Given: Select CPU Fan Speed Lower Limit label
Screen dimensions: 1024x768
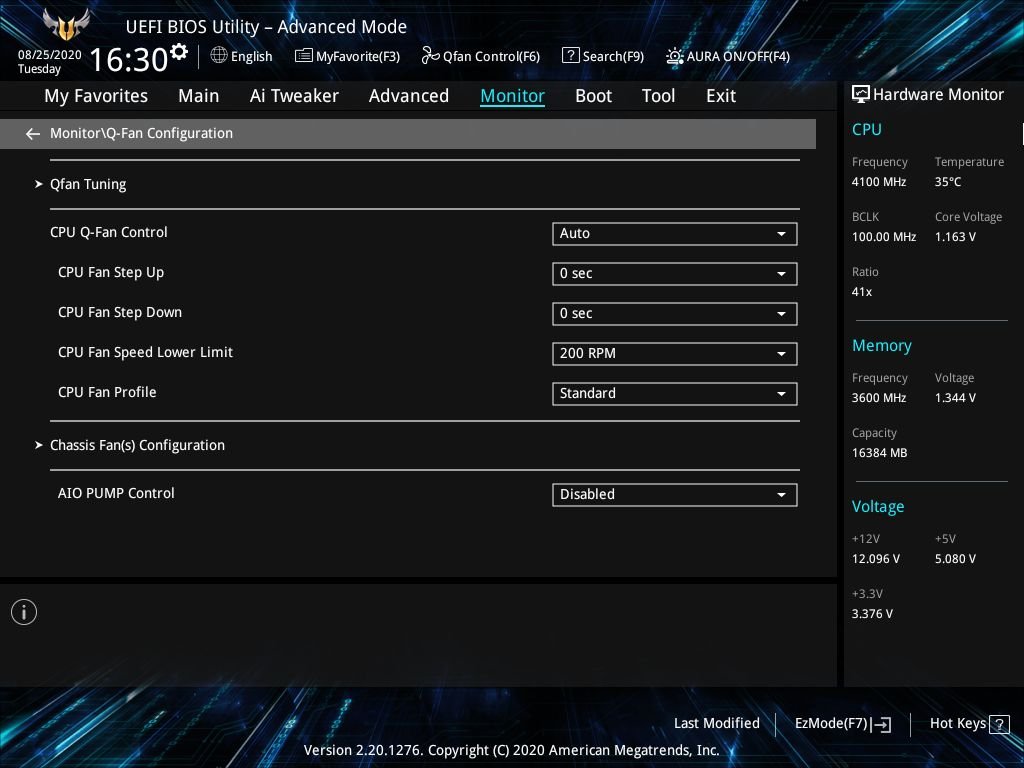Looking at the screenshot, I should pyautogui.click(x=145, y=352).
